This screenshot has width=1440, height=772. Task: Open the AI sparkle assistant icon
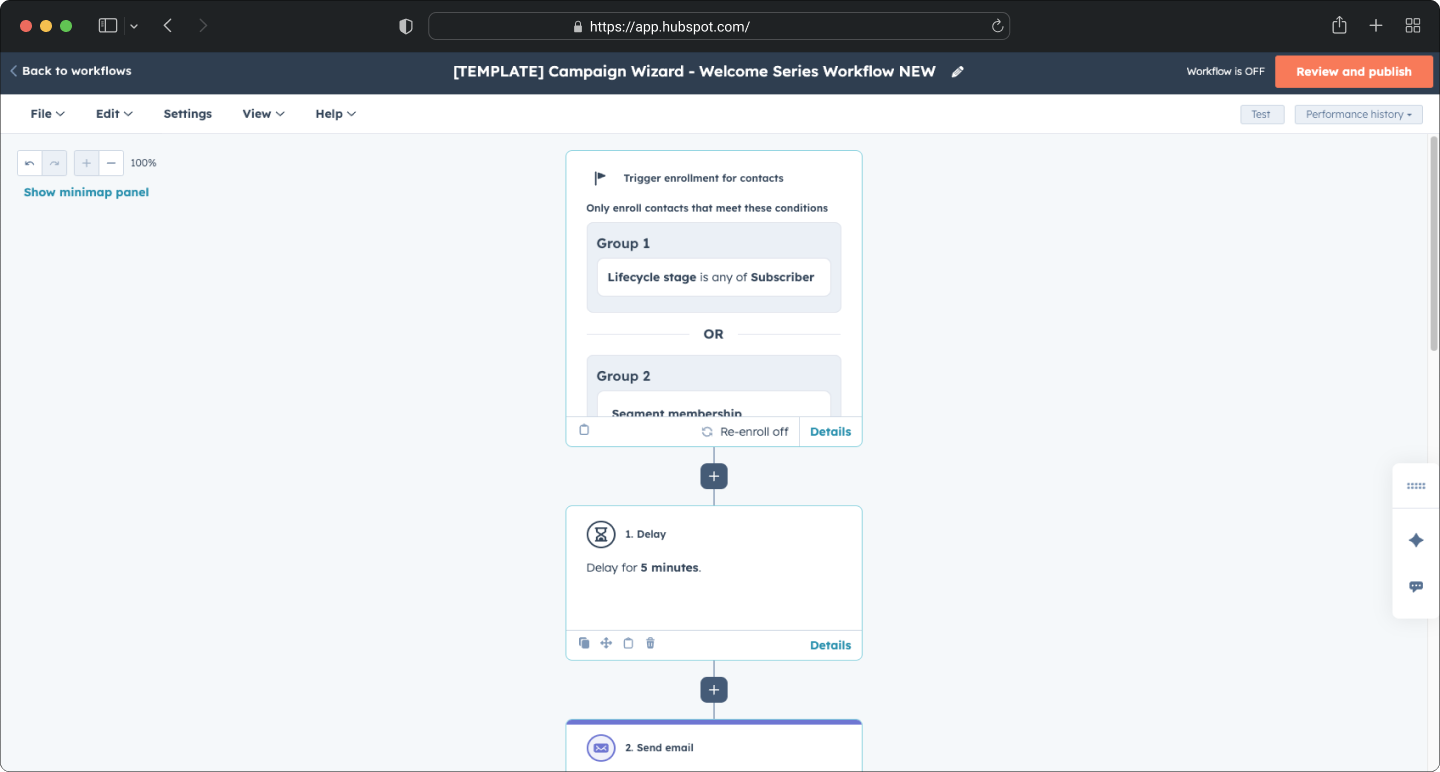pyautogui.click(x=1416, y=540)
